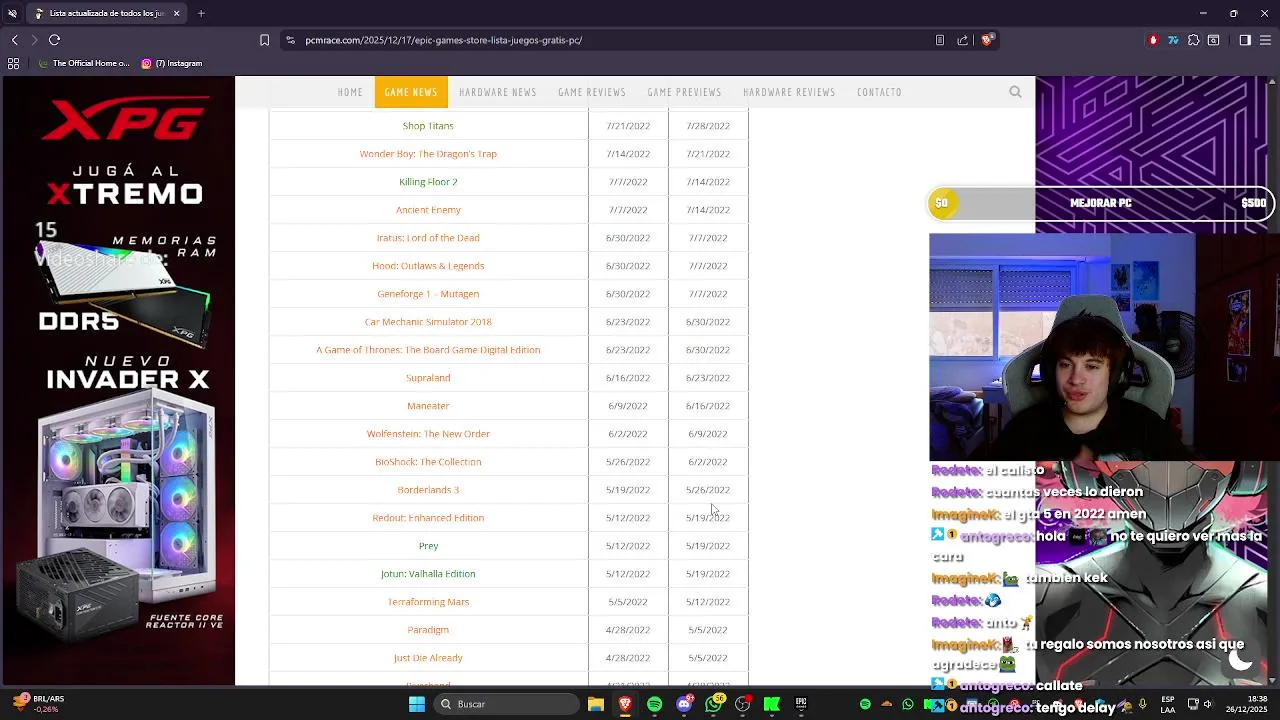Select the 6/9/2022 start date of Maneater
Screen dimensions: 1280x720
coord(628,406)
